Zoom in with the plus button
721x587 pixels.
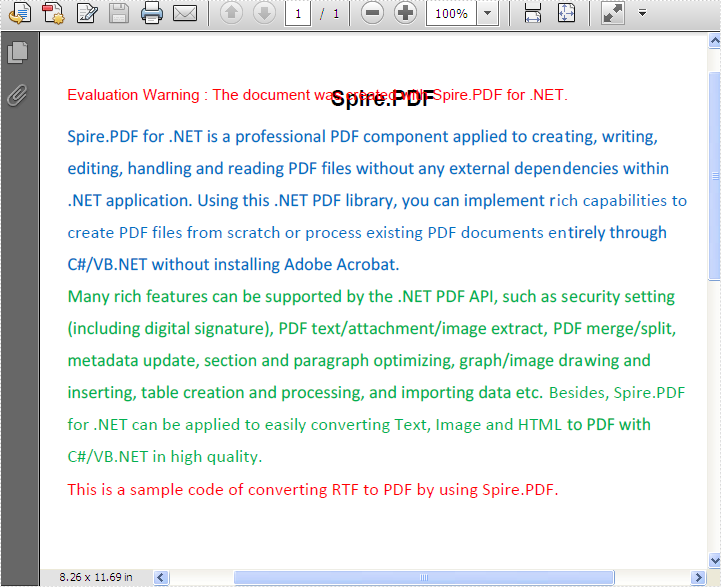coord(405,13)
